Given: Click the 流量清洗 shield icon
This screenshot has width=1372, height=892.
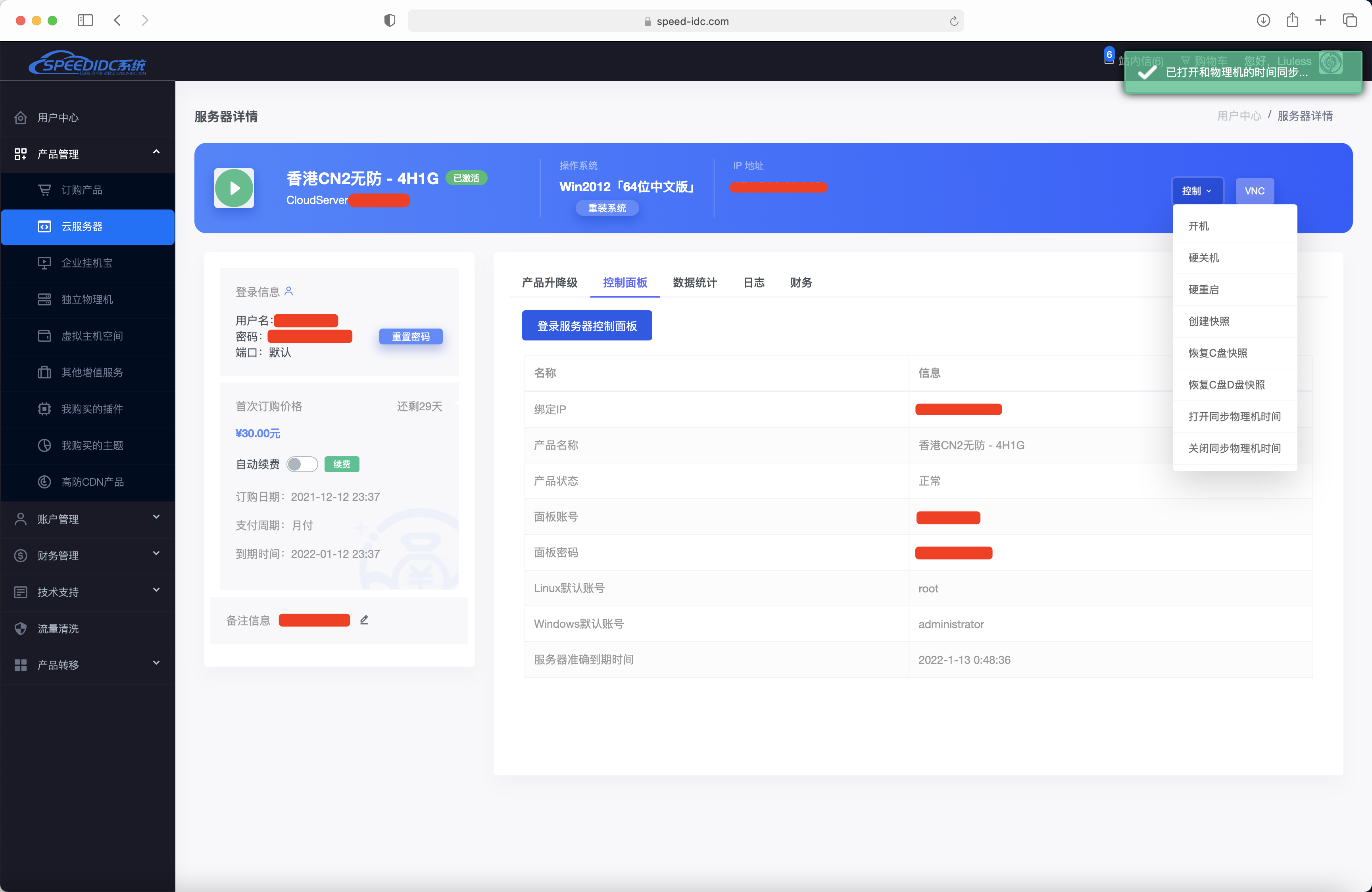Looking at the screenshot, I should (21, 629).
